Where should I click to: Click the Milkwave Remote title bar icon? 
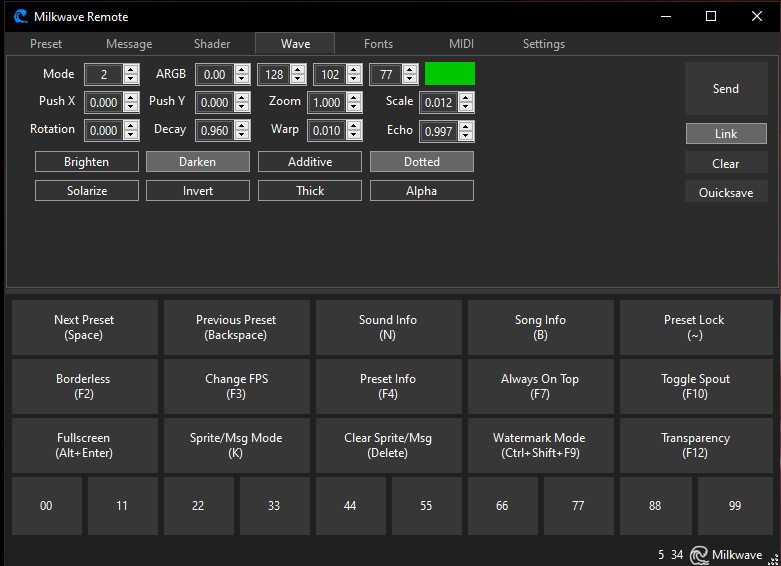20,16
